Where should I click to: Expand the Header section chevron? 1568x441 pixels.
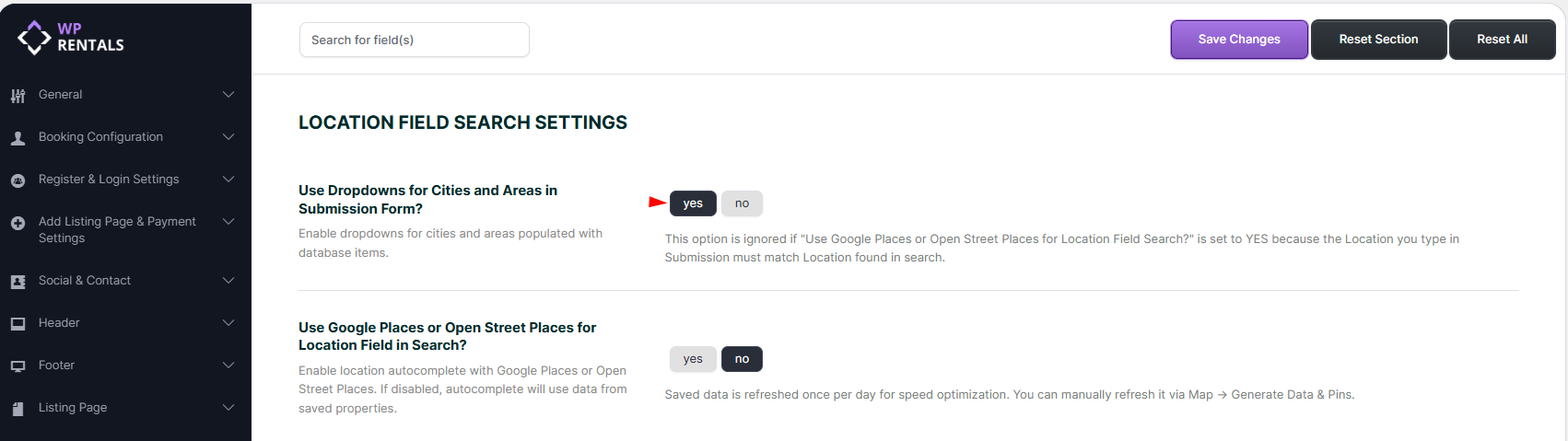point(228,323)
